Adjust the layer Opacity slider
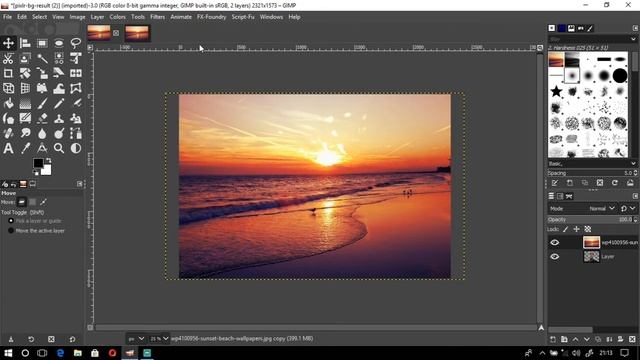The image size is (640, 360). click(x=591, y=220)
